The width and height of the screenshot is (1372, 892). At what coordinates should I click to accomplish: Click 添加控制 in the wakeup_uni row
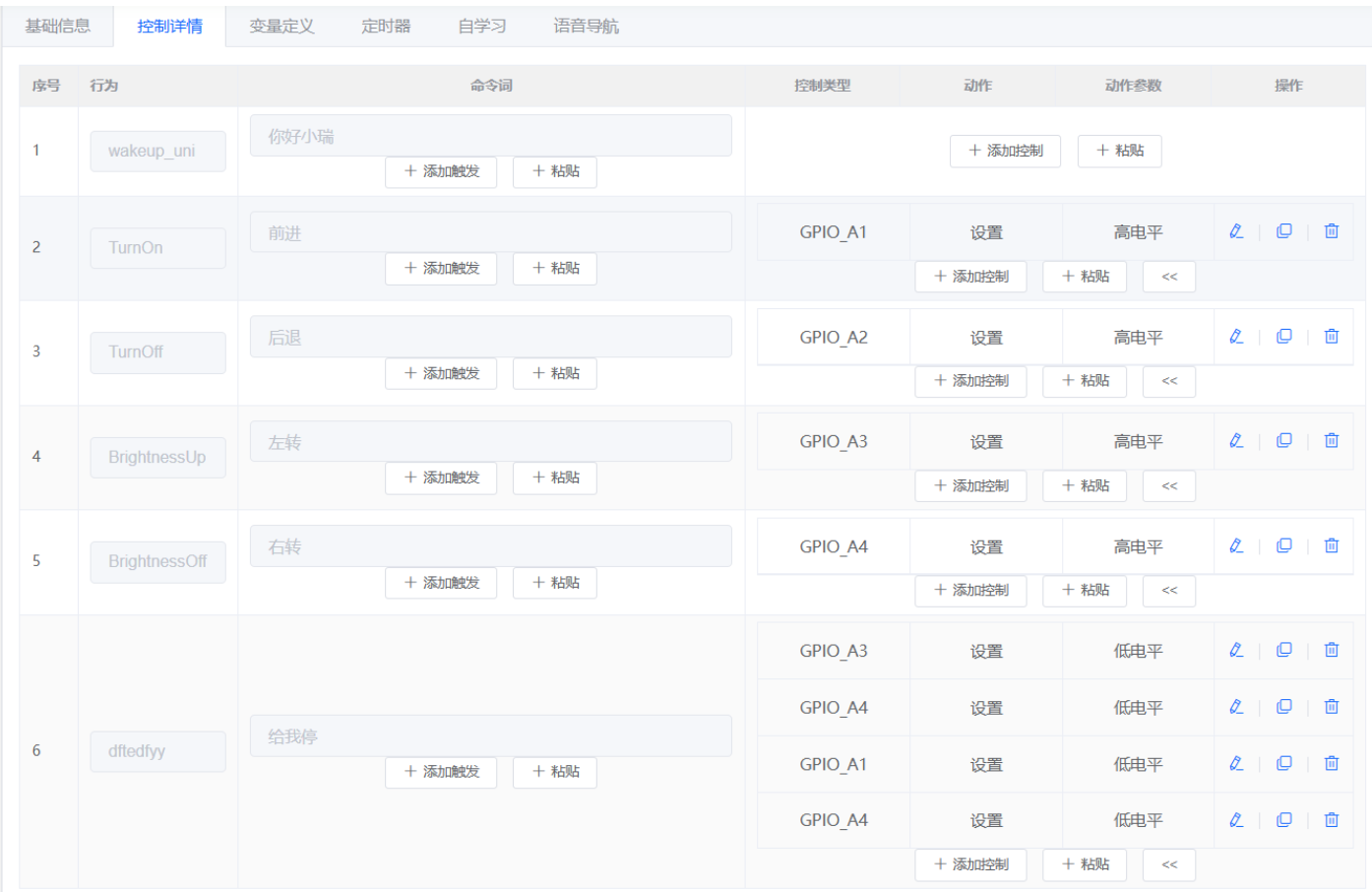[x=1005, y=151]
